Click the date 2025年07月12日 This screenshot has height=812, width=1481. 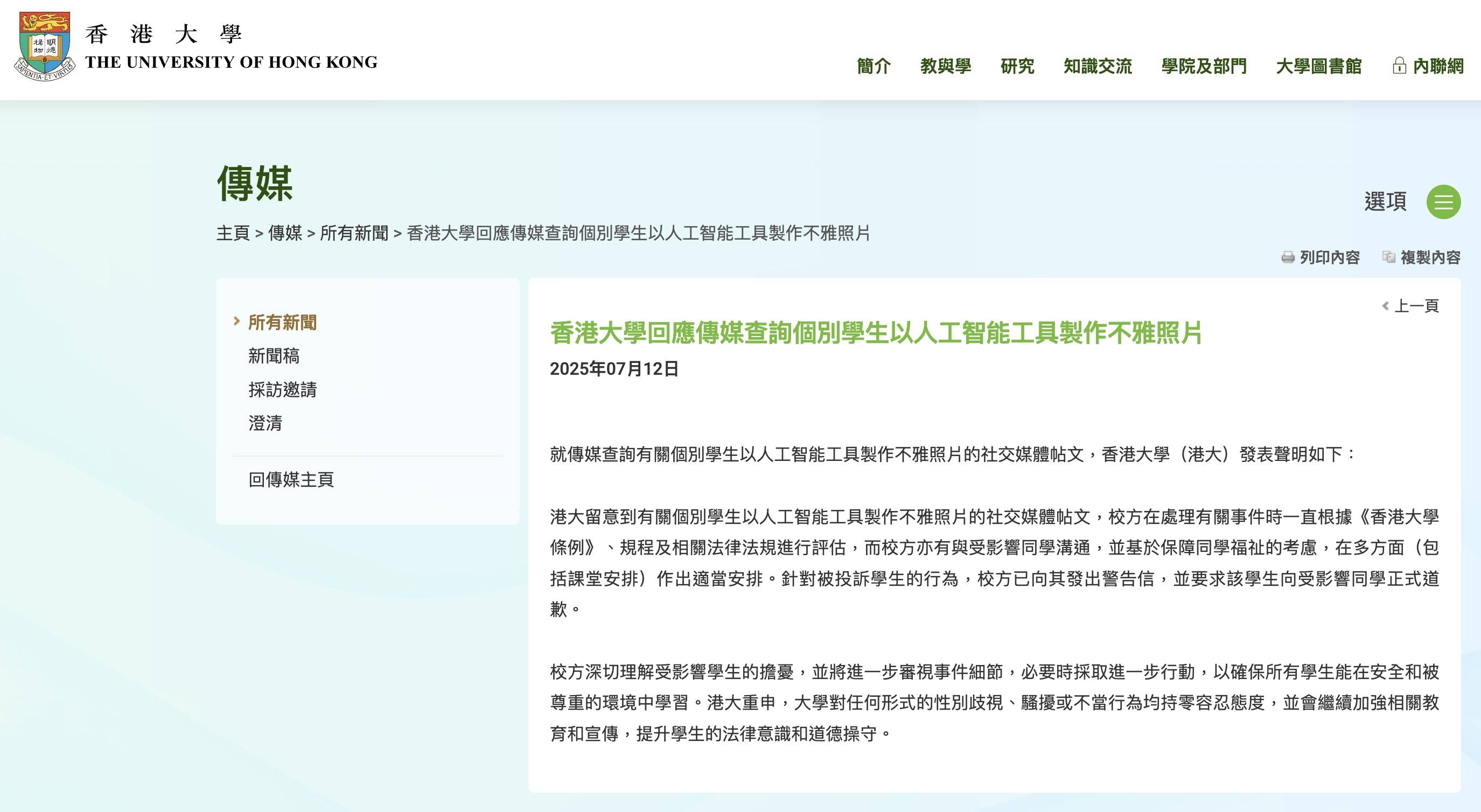pyautogui.click(x=614, y=369)
